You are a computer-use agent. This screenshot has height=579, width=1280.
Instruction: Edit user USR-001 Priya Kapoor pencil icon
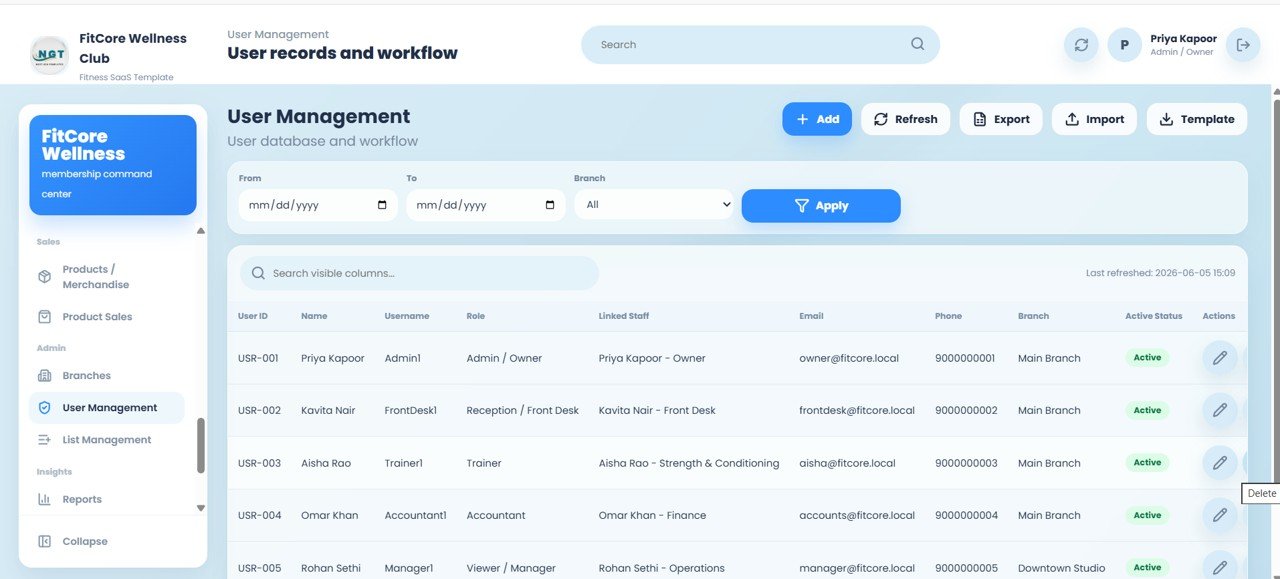coord(1219,357)
